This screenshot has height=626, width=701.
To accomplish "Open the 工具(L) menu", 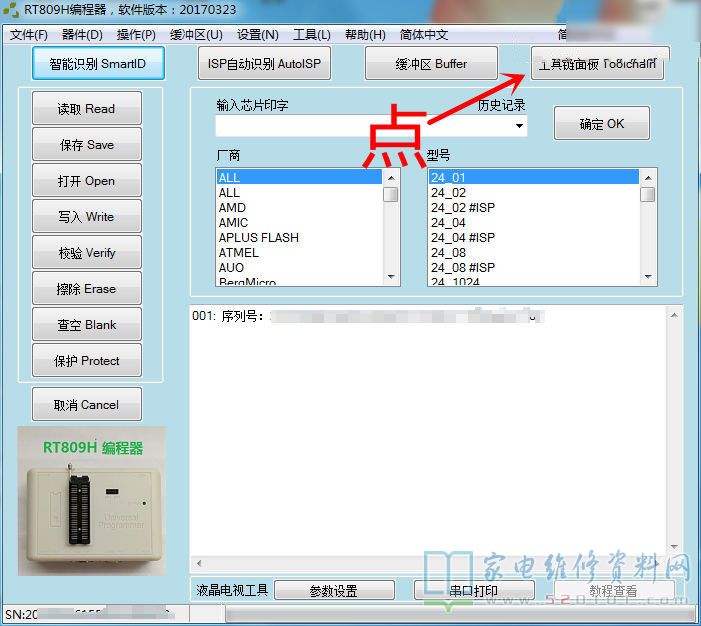I will click(311, 35).
